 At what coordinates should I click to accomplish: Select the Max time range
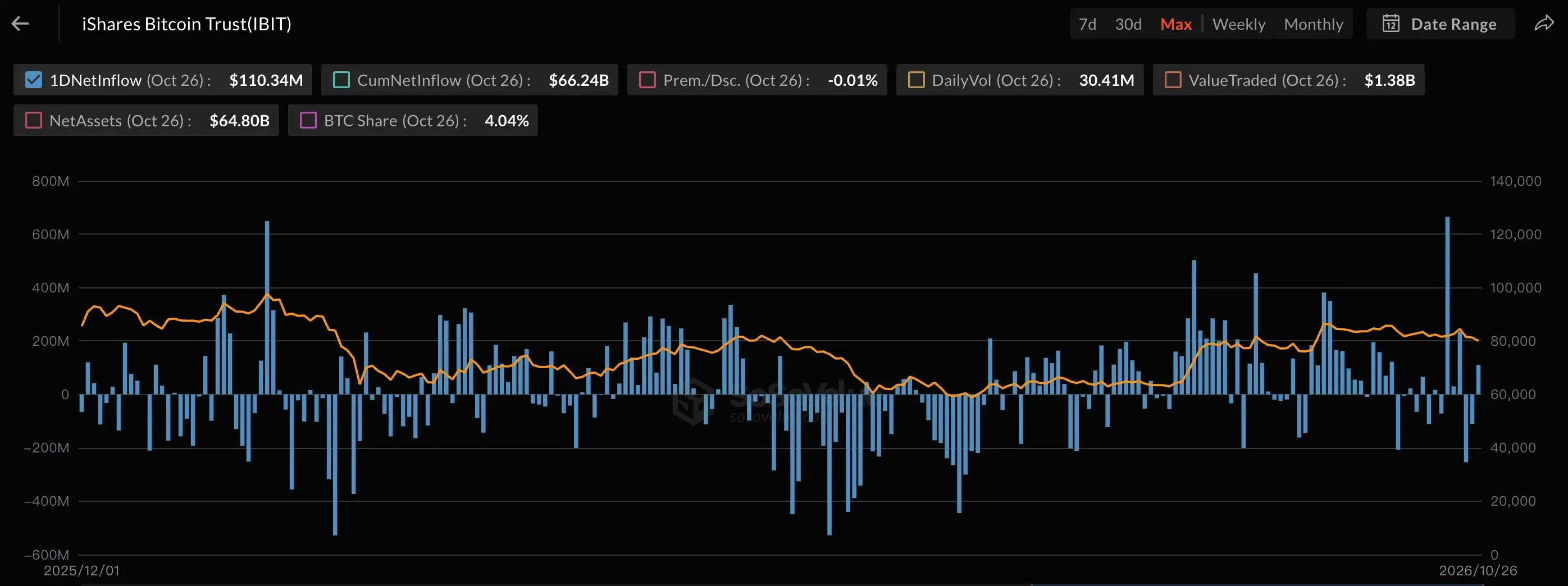pos(1175,24)
